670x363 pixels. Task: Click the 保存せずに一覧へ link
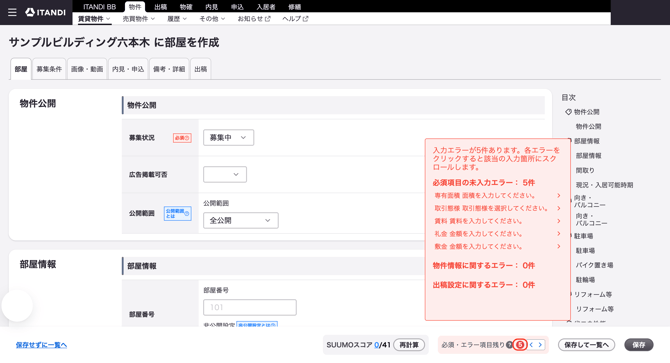click(x=41, y=345)
